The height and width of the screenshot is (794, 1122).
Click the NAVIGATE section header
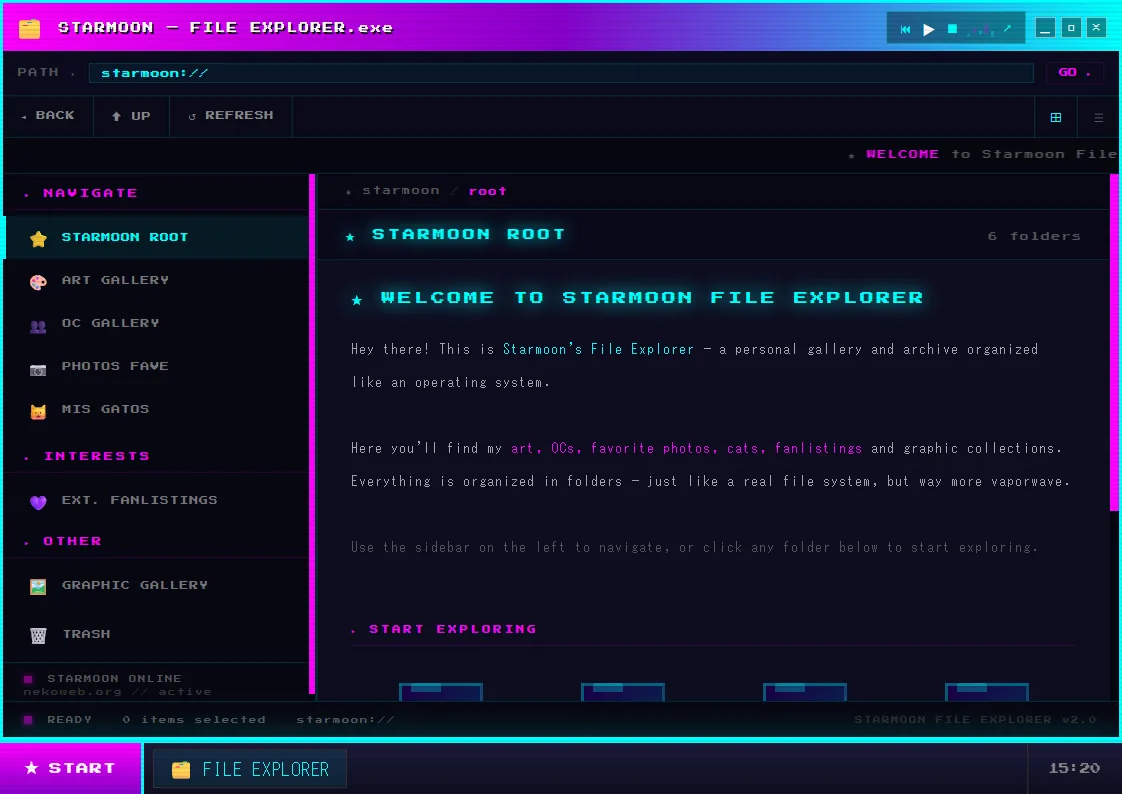tap(89, 193)
